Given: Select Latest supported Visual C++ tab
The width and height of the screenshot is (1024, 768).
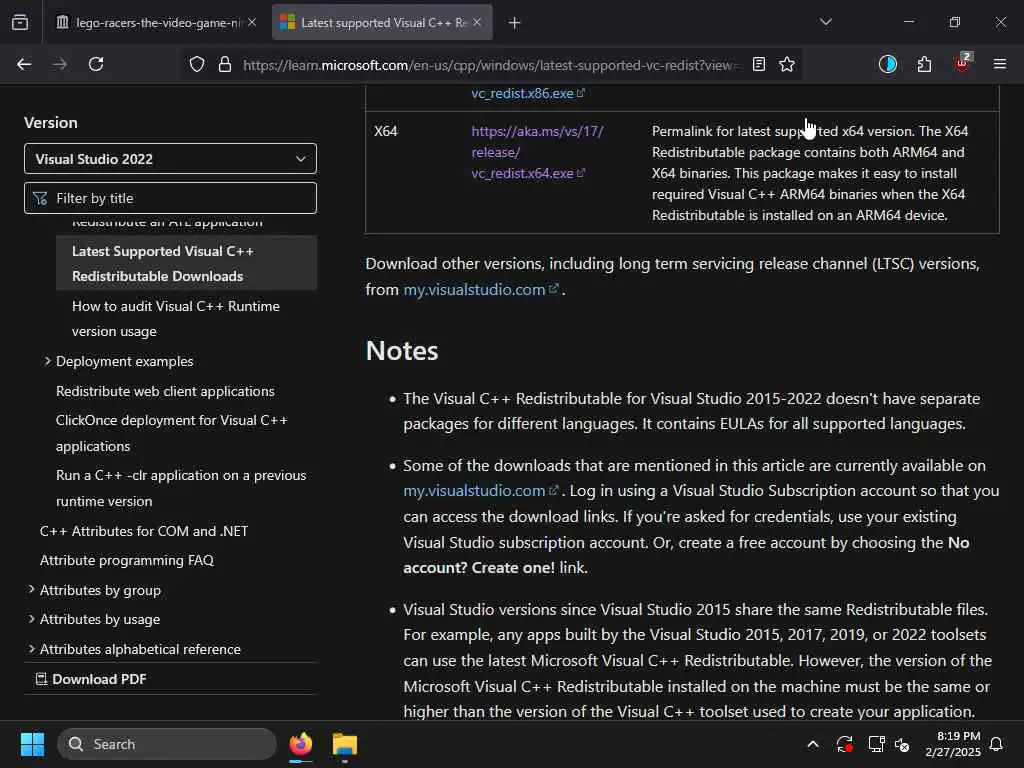Looking at the screenshot, I should (382, 23).
